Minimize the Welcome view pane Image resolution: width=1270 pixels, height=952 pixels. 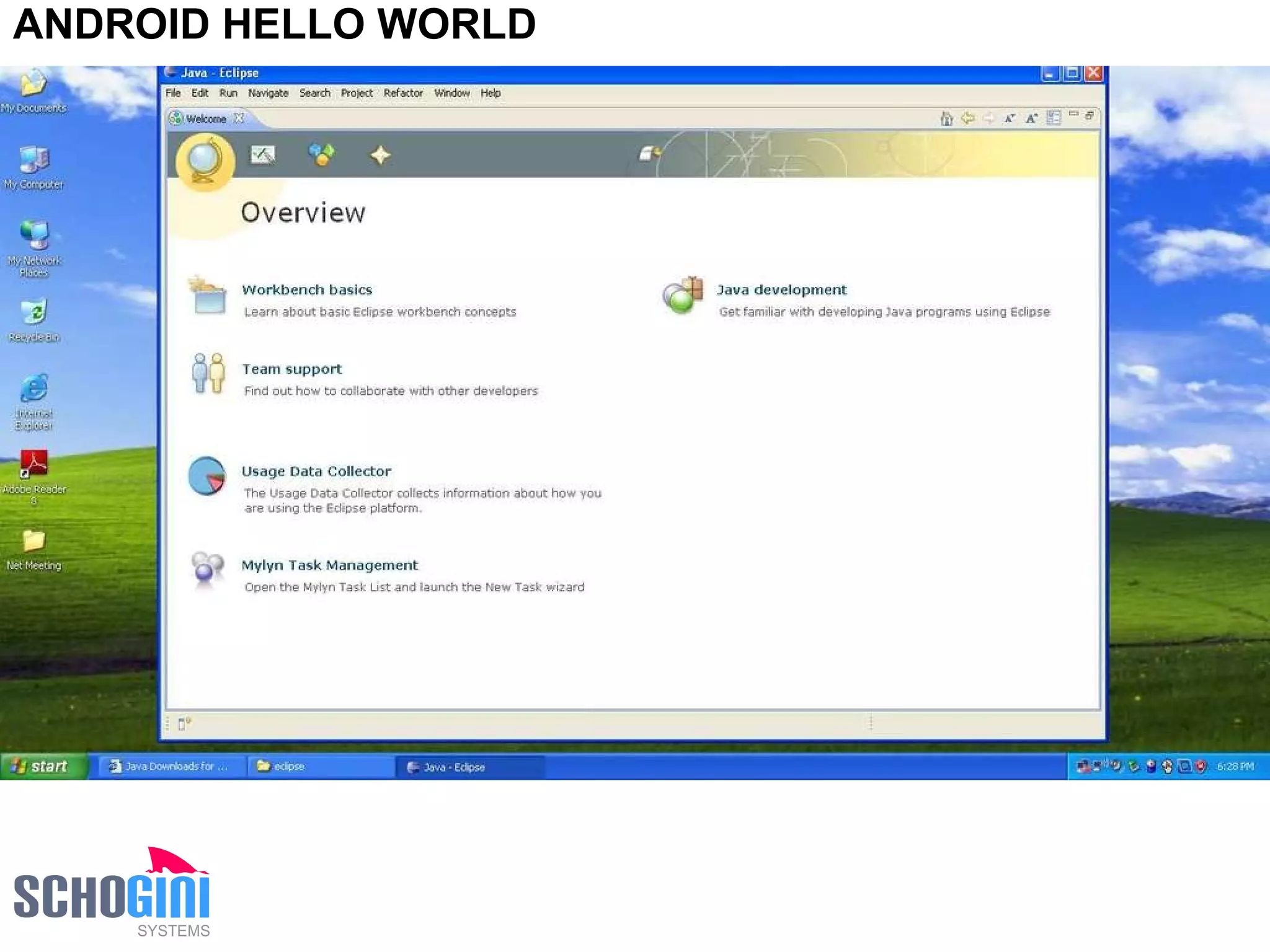(1073, 114)
